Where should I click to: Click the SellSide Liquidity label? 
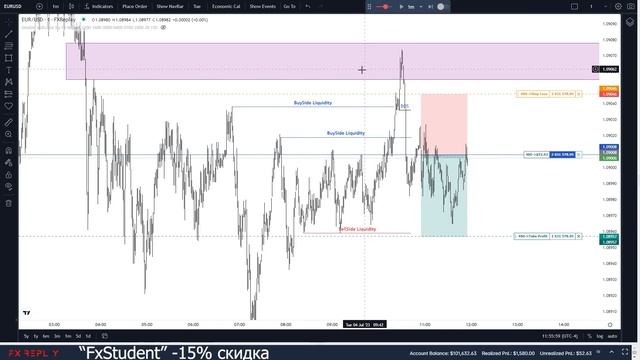point(358,229)
